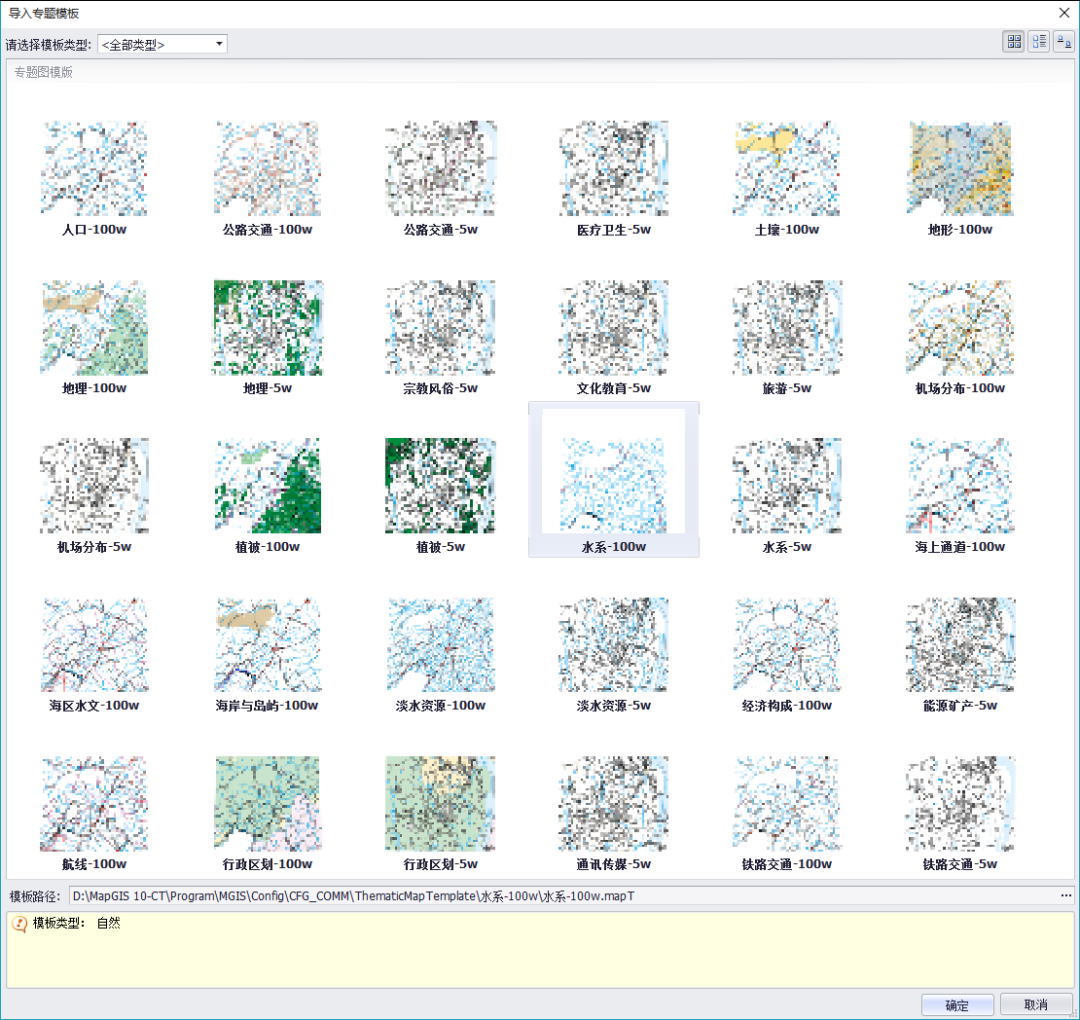Viewport: 1080px width, 1020px height.
Task: Pick the 行政区划-100w template
Action: [x=267, y=805]
